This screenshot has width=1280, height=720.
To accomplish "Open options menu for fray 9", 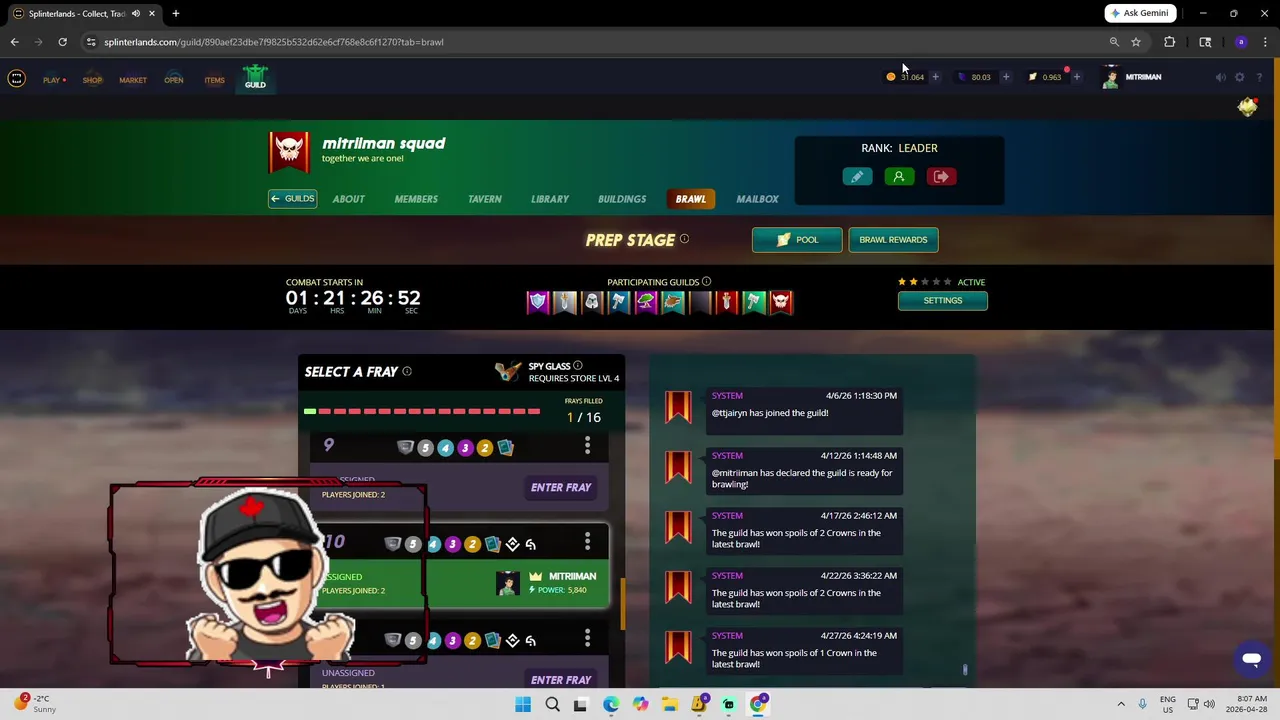I will 587,445.
